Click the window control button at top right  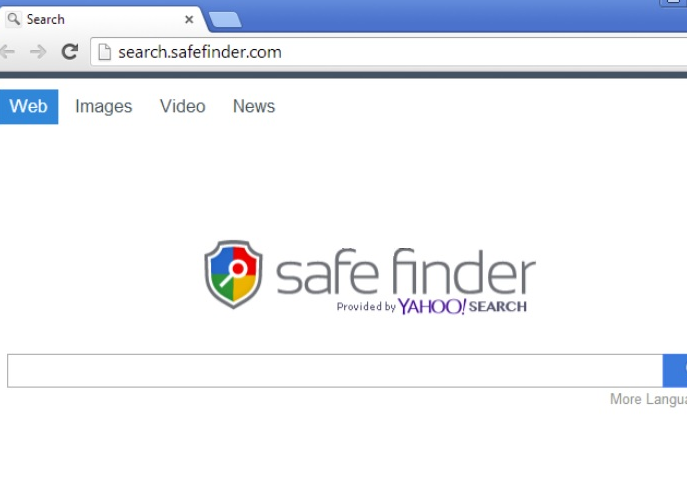coord(673,3)
